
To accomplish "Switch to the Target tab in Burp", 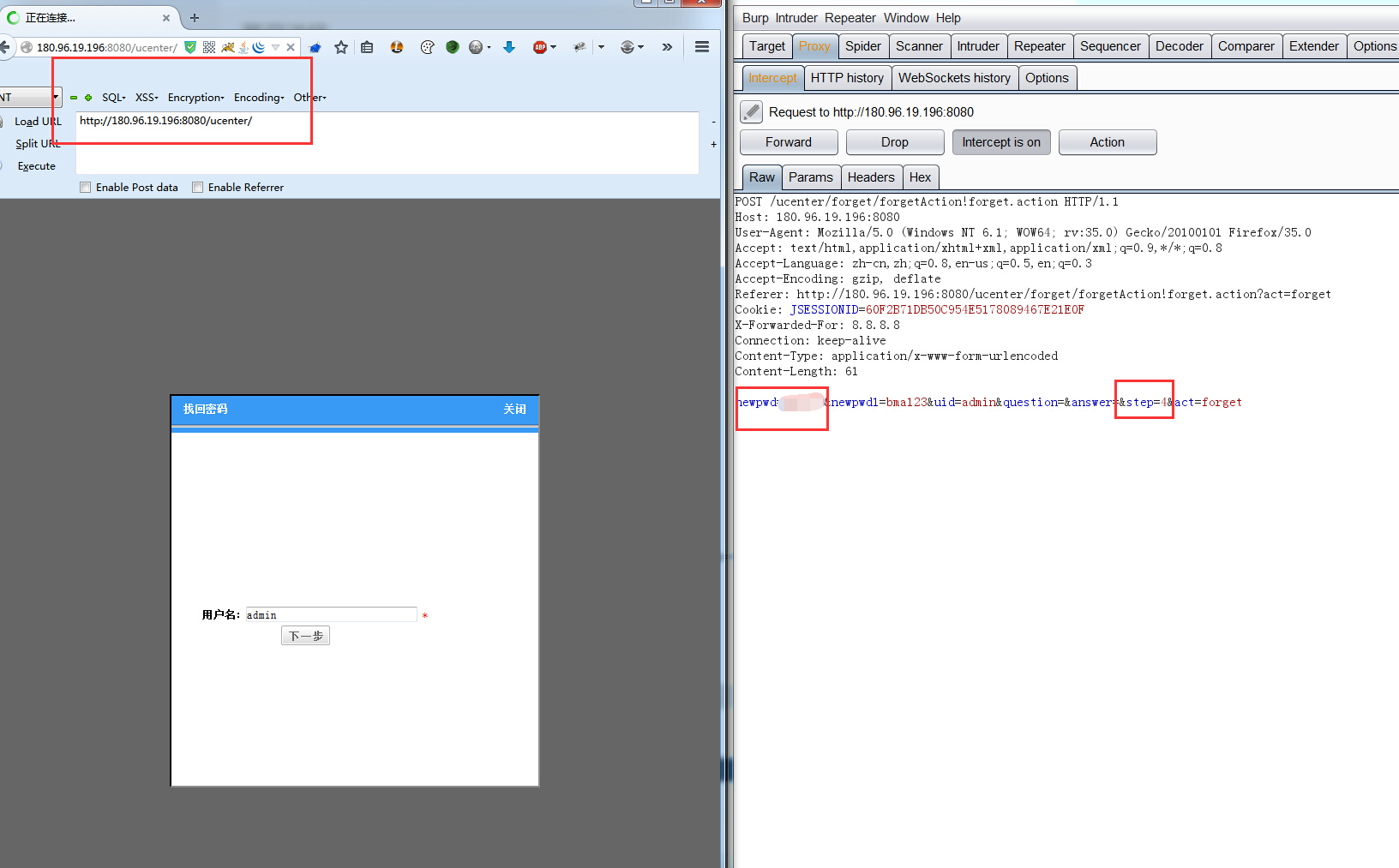I will 767,46.
